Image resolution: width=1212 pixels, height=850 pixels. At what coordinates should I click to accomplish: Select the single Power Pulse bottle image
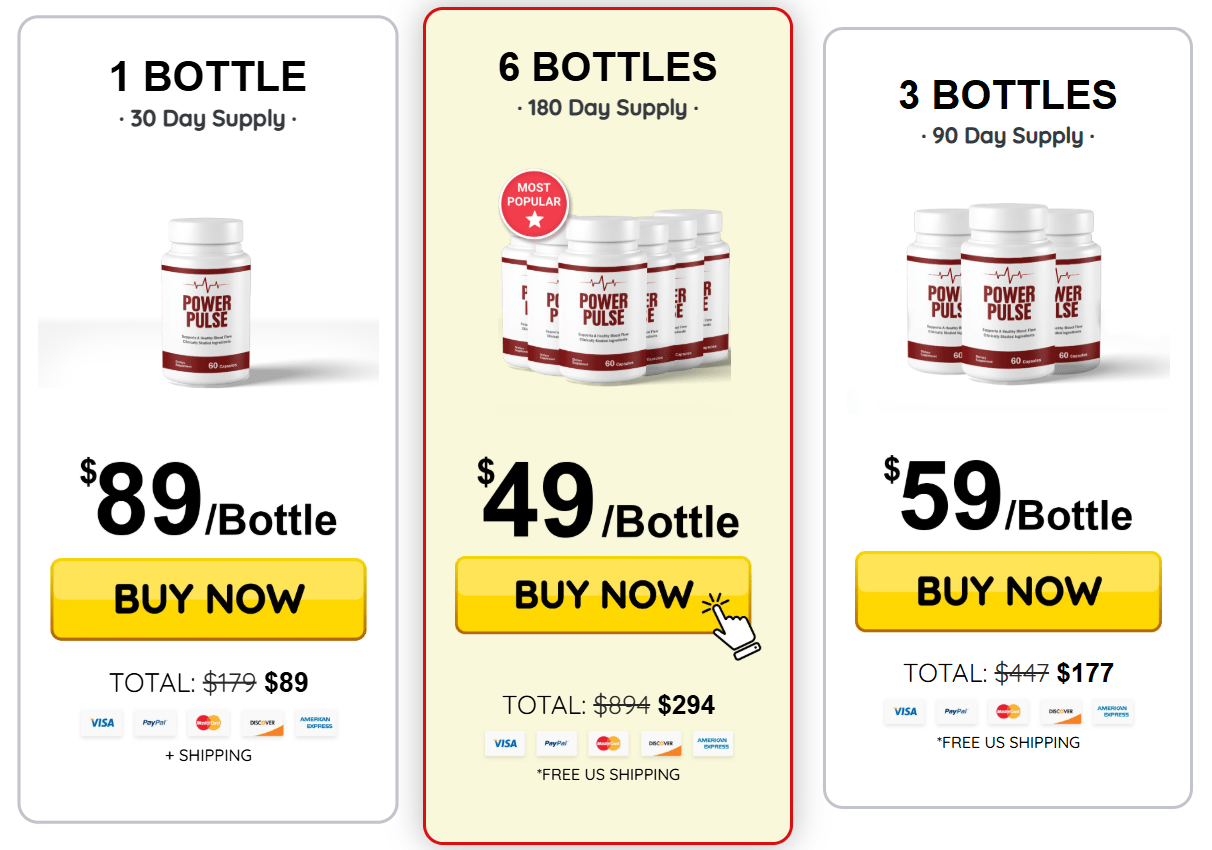(x=208, y=301)
